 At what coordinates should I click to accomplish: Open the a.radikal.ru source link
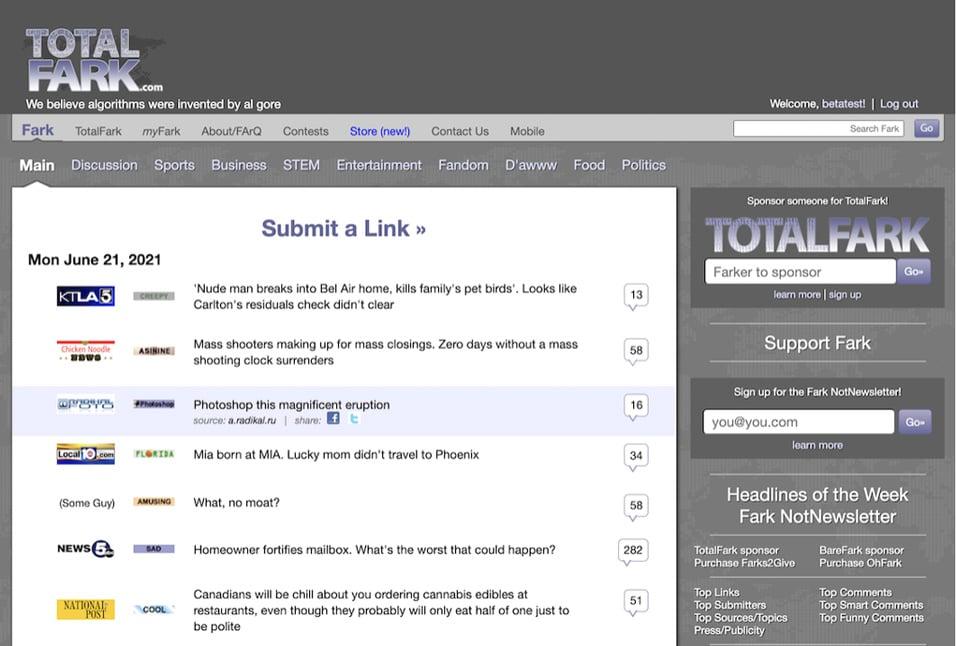coord(252,421)
